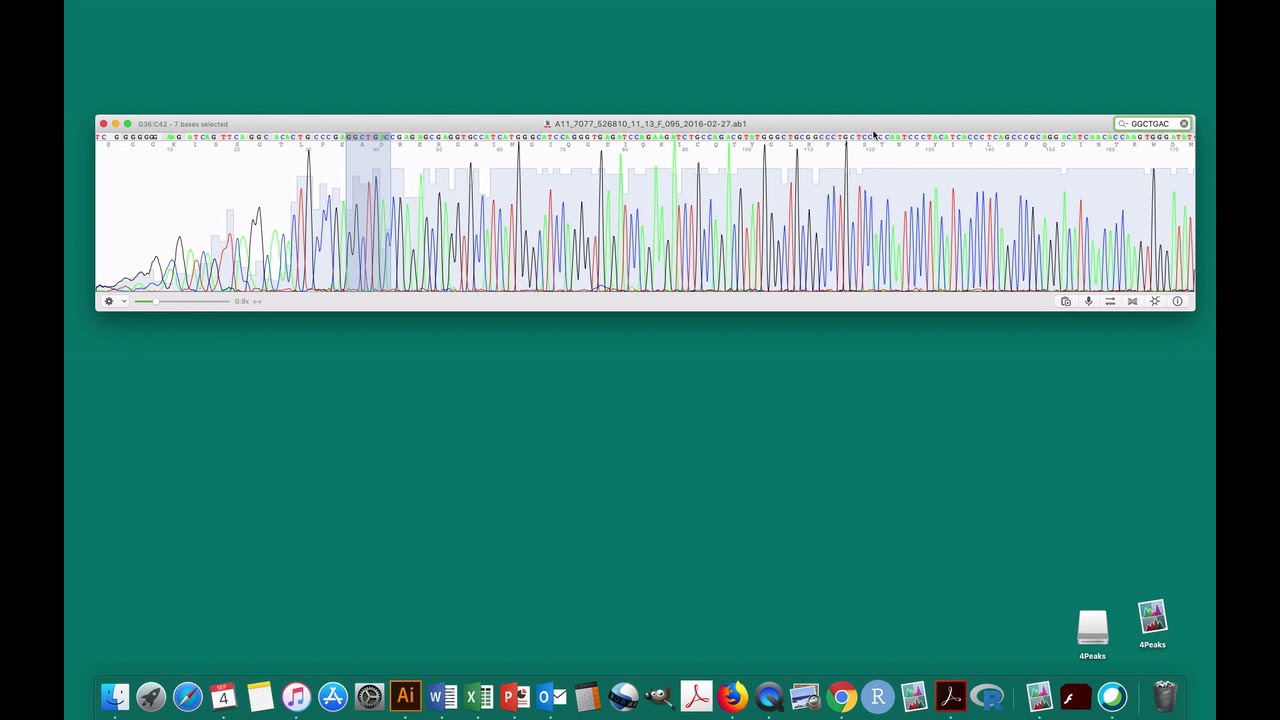Clear the search field with the X
1280x720 pixels.
(x=1184, y=124)
